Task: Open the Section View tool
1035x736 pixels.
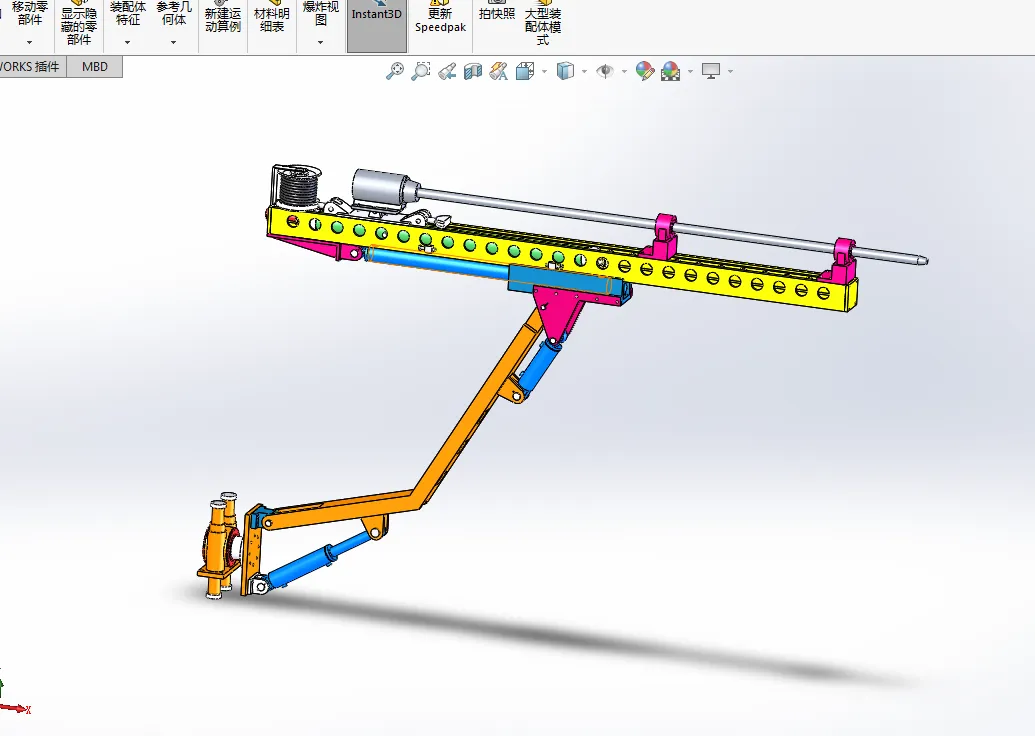Action: tap(473, 71)
